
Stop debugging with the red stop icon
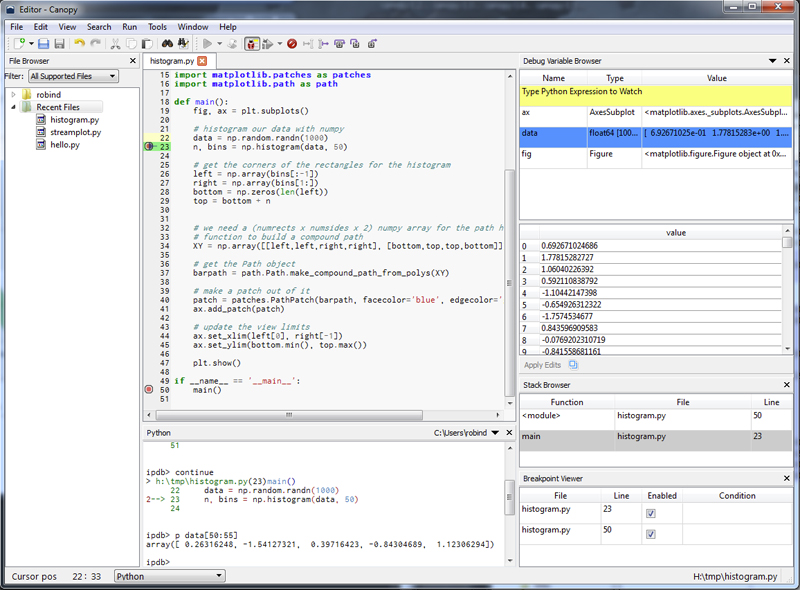coord(292,44)
